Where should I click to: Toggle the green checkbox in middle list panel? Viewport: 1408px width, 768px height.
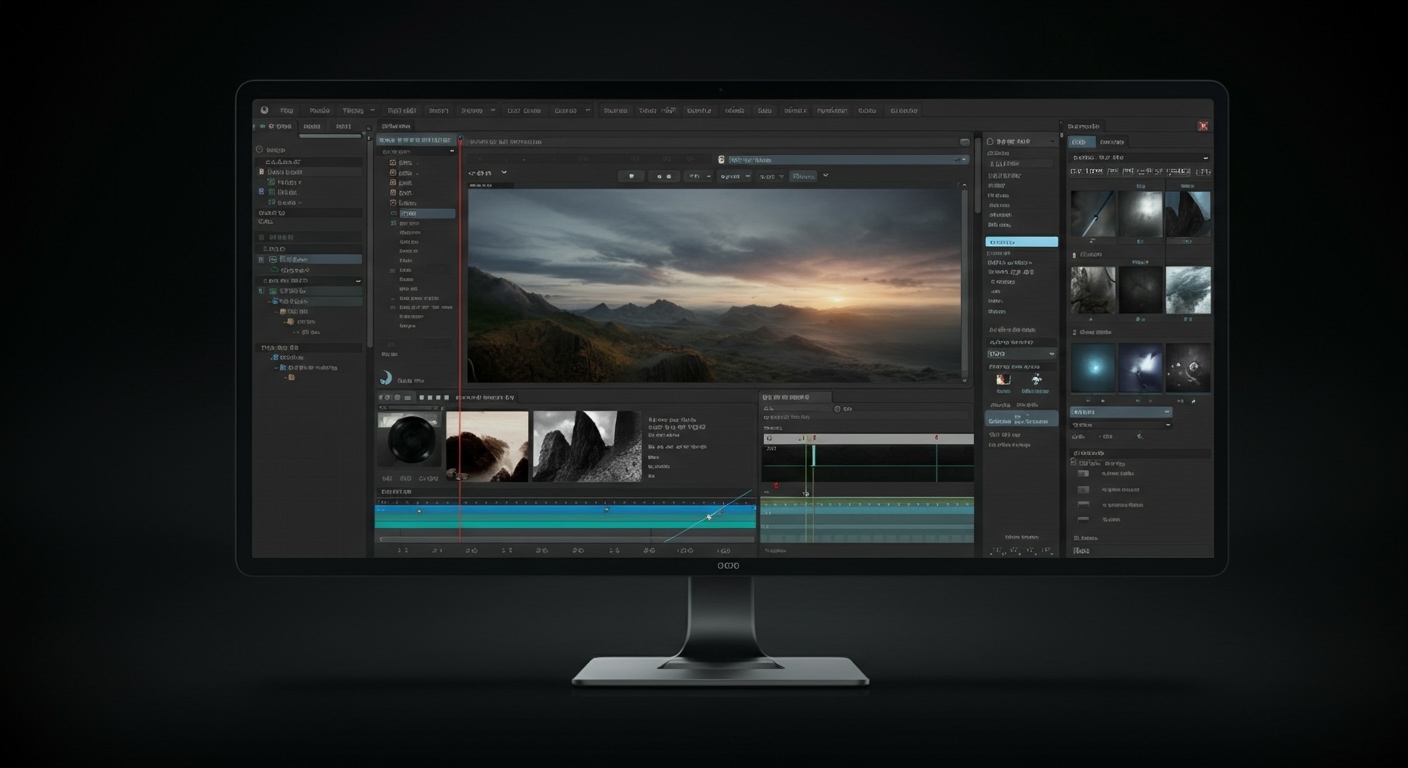tap(393, 213)
